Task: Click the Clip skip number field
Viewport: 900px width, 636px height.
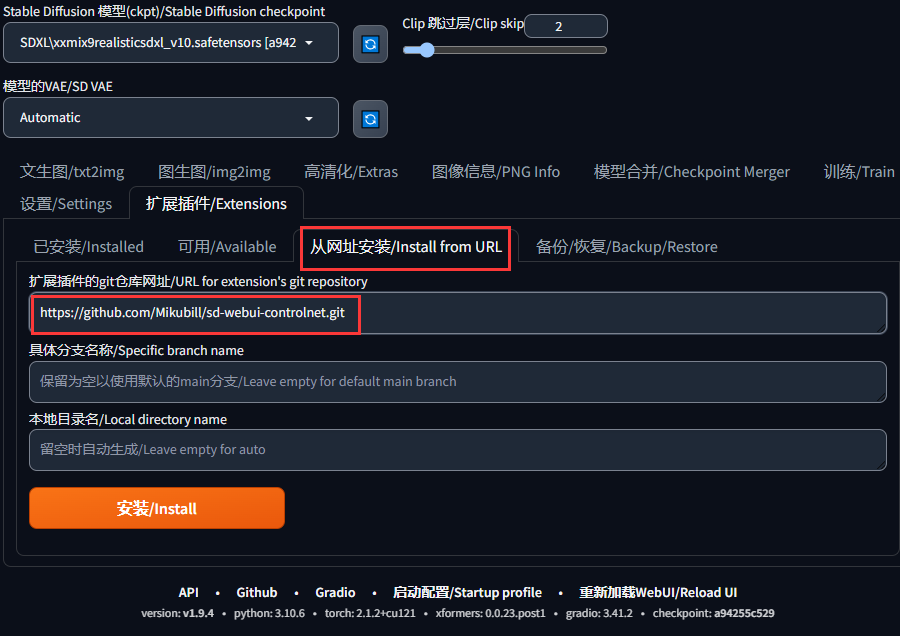Action: [x=565, y=26]
